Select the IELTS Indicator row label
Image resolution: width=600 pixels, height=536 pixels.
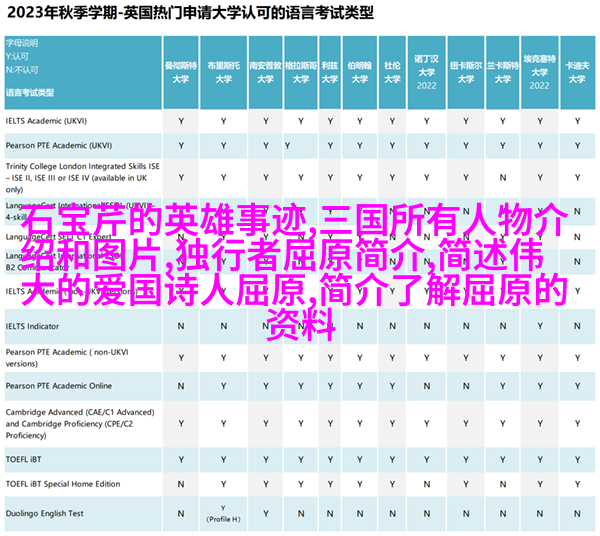[x=33, y=326]
